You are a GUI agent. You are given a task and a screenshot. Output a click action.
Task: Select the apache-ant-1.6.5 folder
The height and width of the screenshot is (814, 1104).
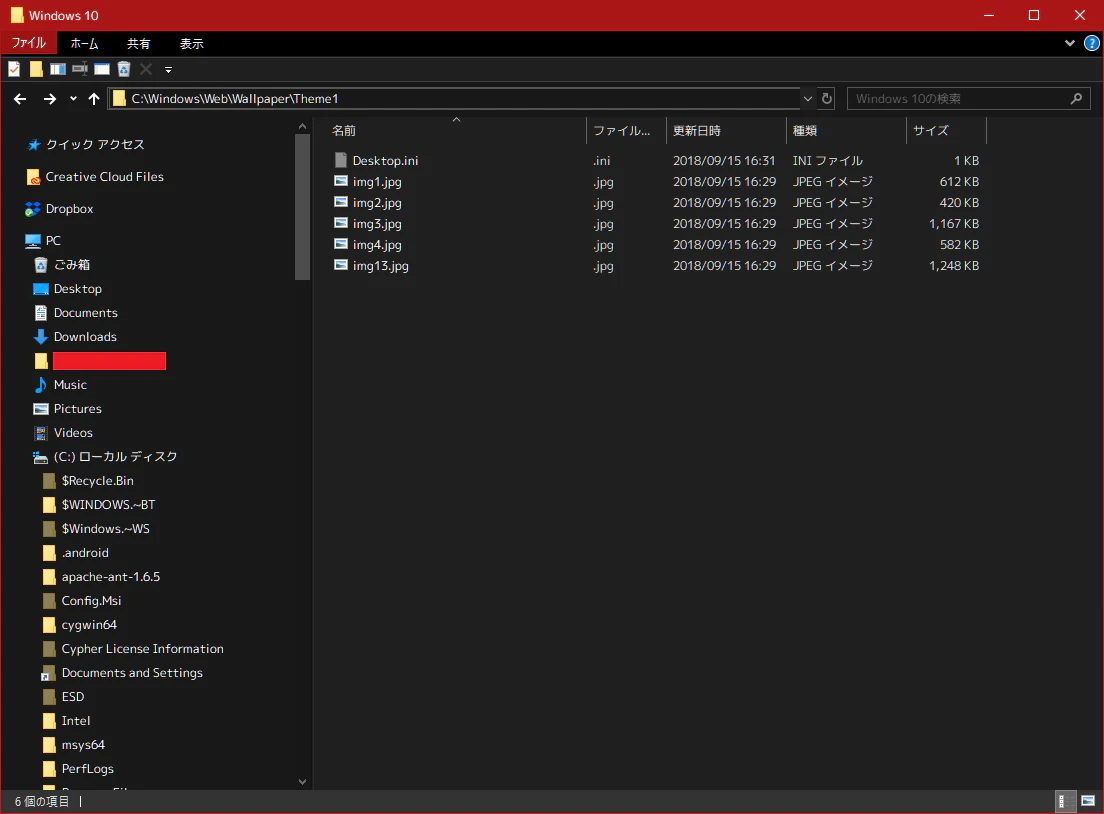tap(111, 577)
